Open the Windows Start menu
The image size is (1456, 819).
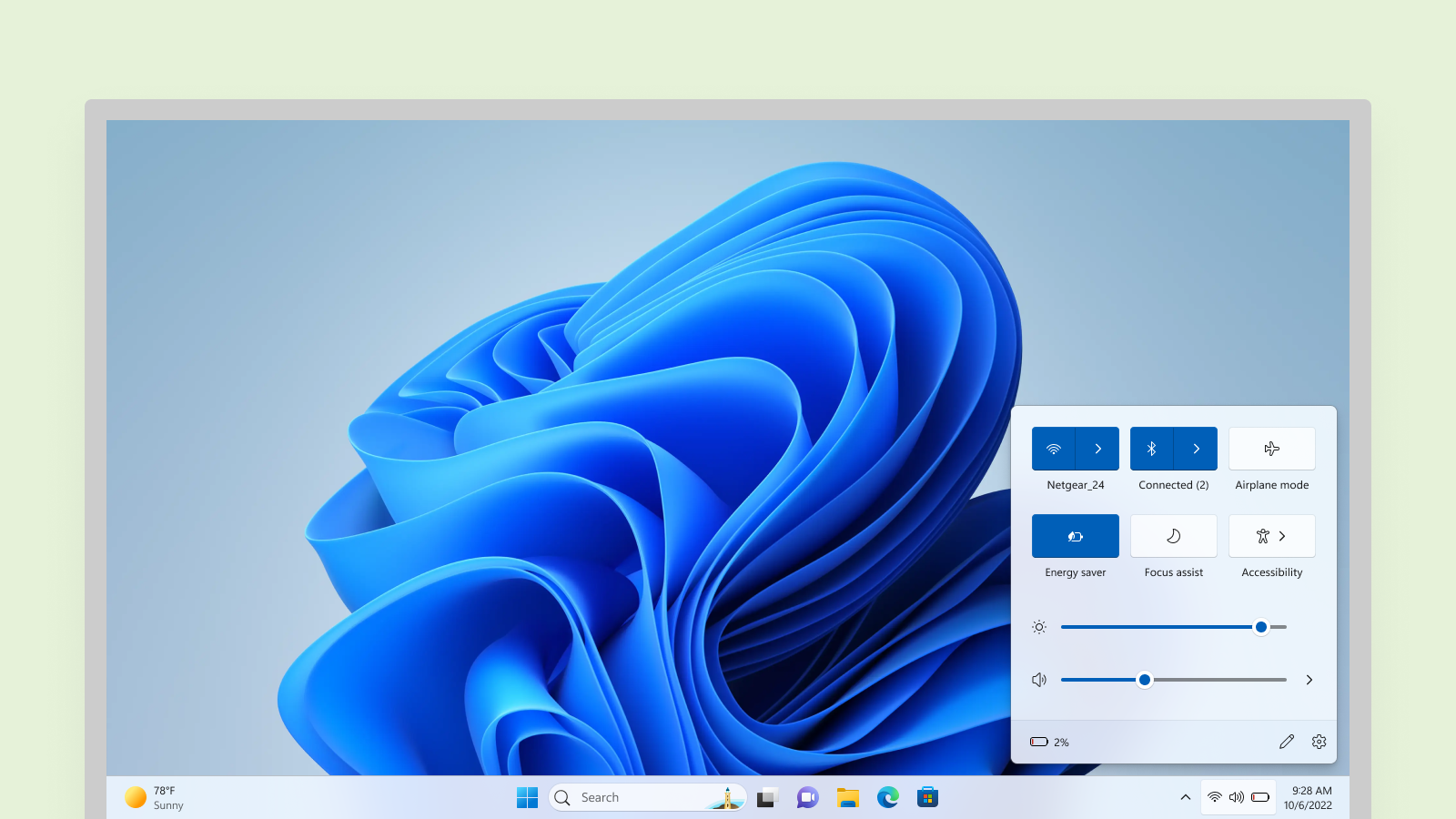pyautogui.click(x=527, y=798)
